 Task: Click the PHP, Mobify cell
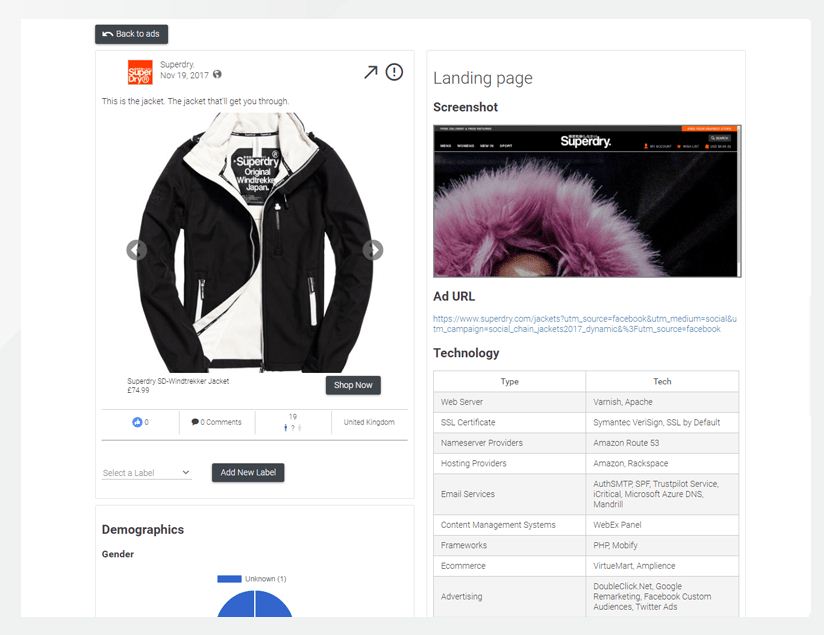tap(662, 546)
